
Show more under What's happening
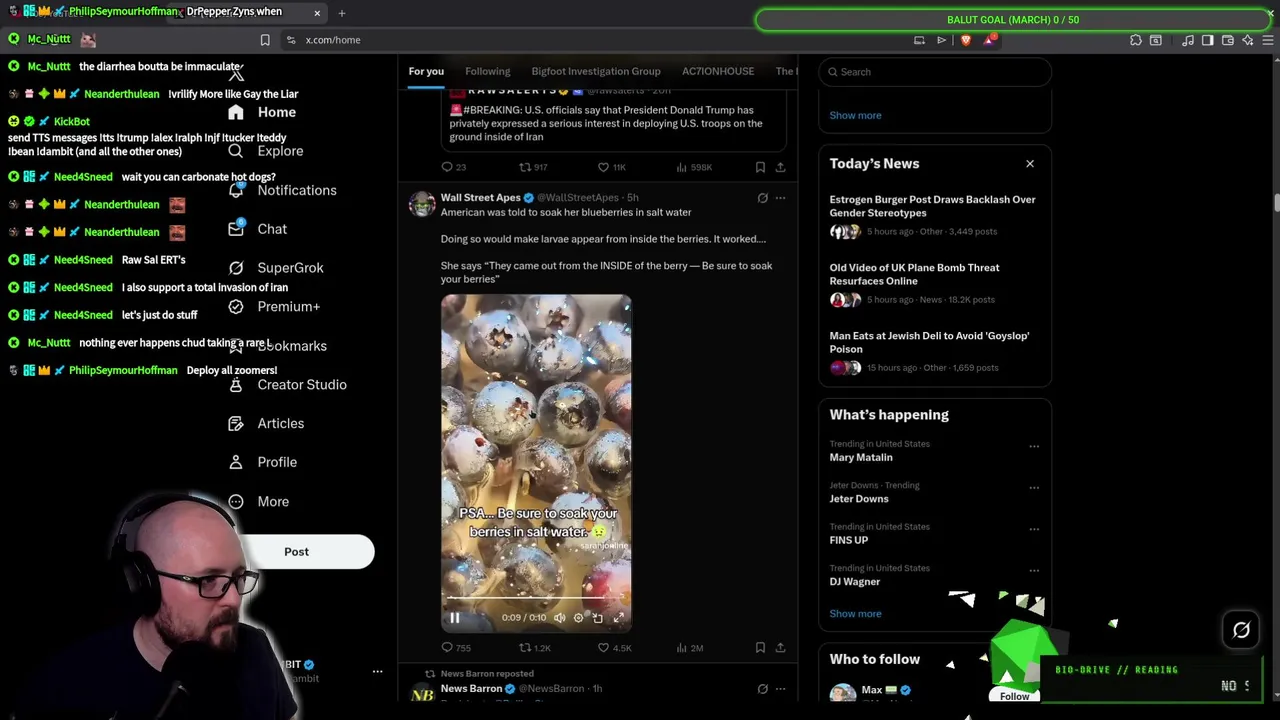[x=855, y=614]
